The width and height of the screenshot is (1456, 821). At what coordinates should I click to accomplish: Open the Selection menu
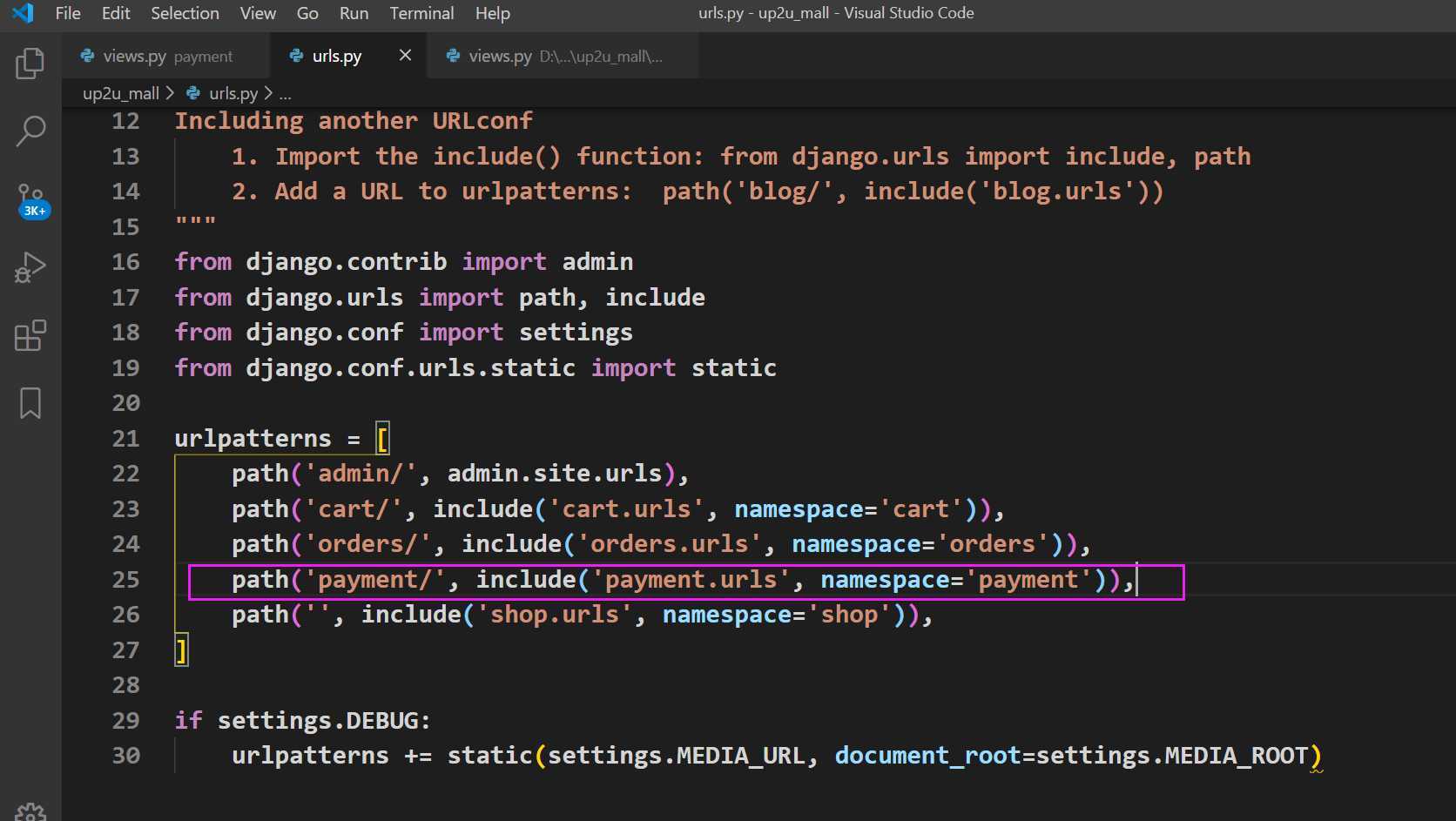[185, 13]
